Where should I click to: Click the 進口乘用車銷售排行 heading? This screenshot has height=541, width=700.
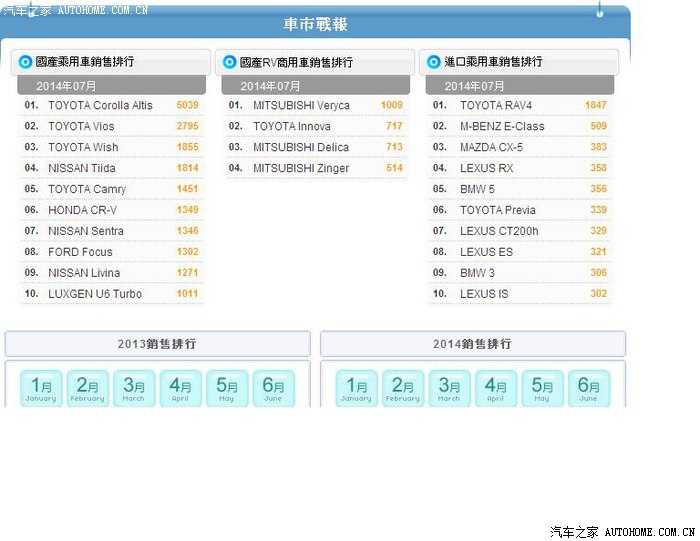click(x=493, y=62)
